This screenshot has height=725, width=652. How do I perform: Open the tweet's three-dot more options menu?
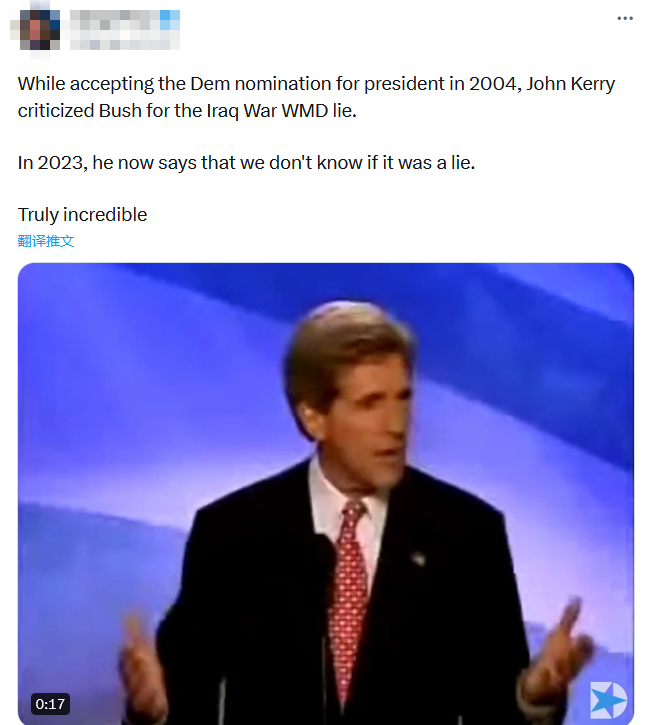pos(624,19)
